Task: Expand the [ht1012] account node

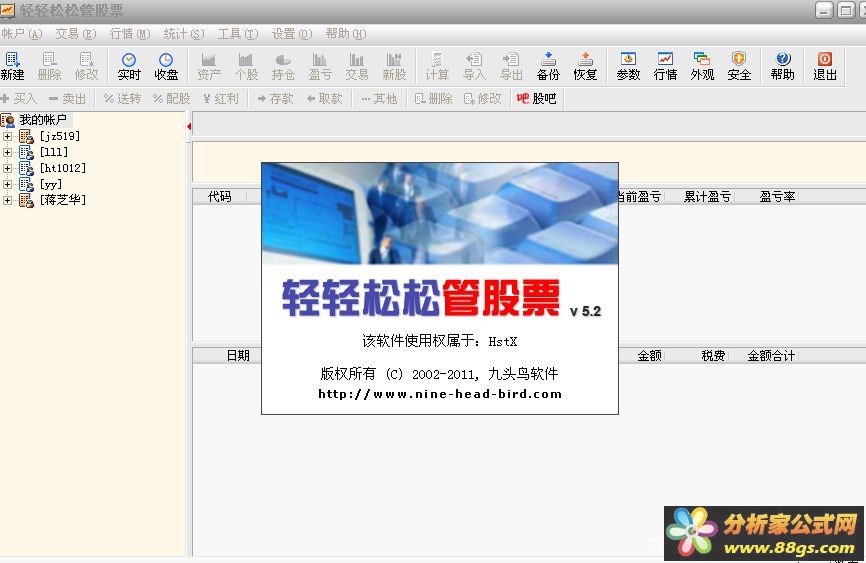Action: [7, 168]
